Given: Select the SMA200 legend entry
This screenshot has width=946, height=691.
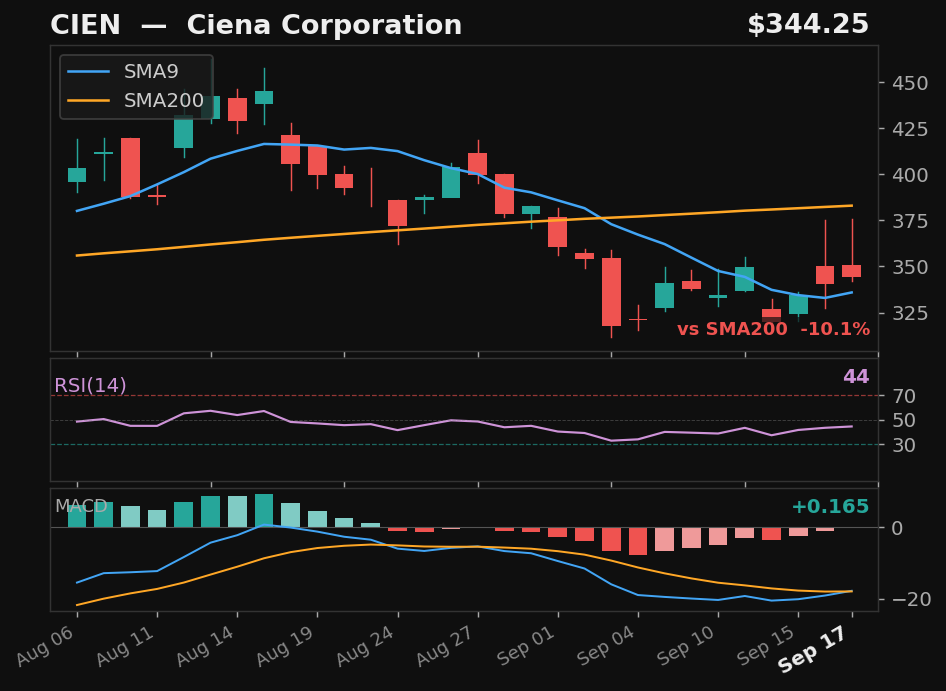Looking at the screenshot, I should 136,100.
